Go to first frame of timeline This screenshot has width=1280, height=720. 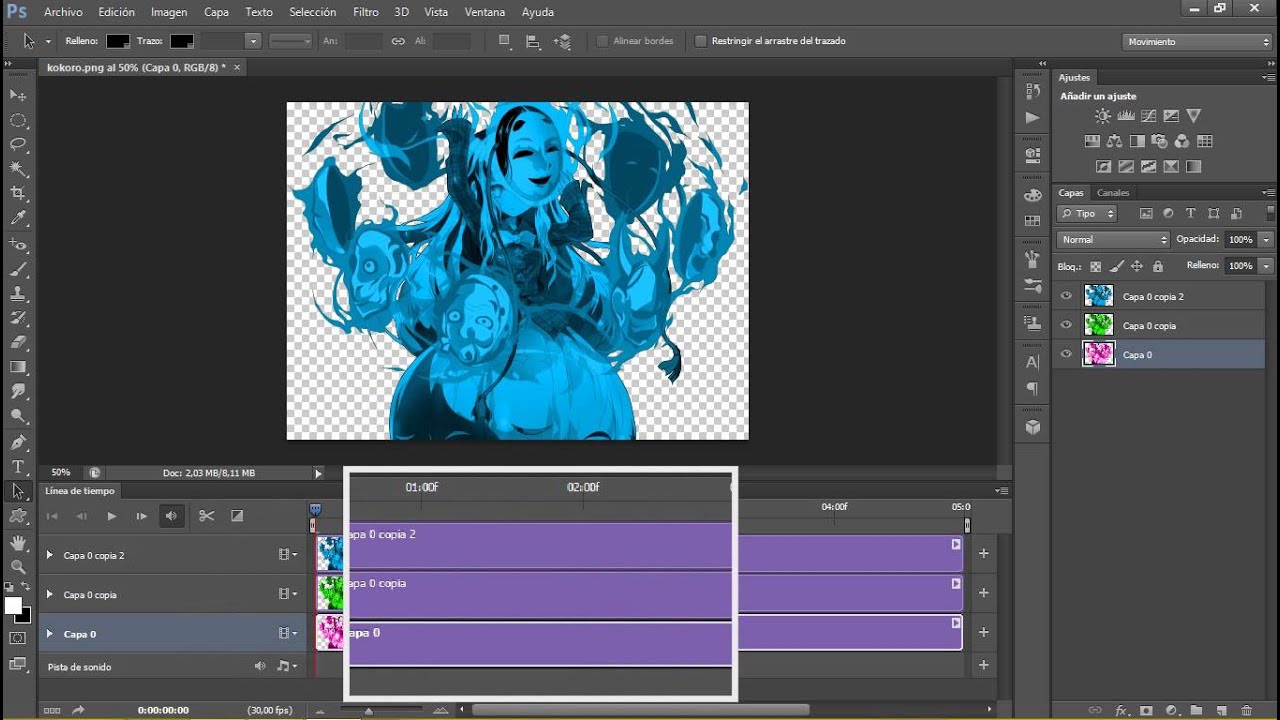point(53,516)
